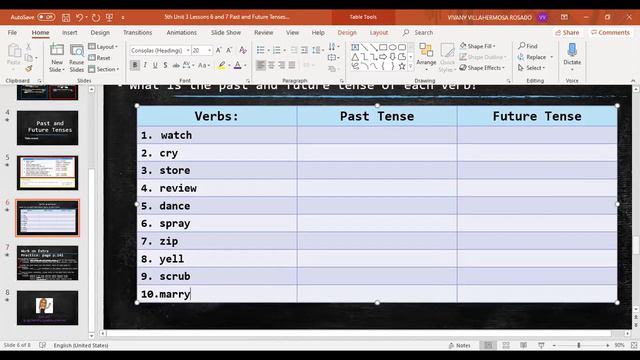
Task: Click the Find button
Action: 528,46
